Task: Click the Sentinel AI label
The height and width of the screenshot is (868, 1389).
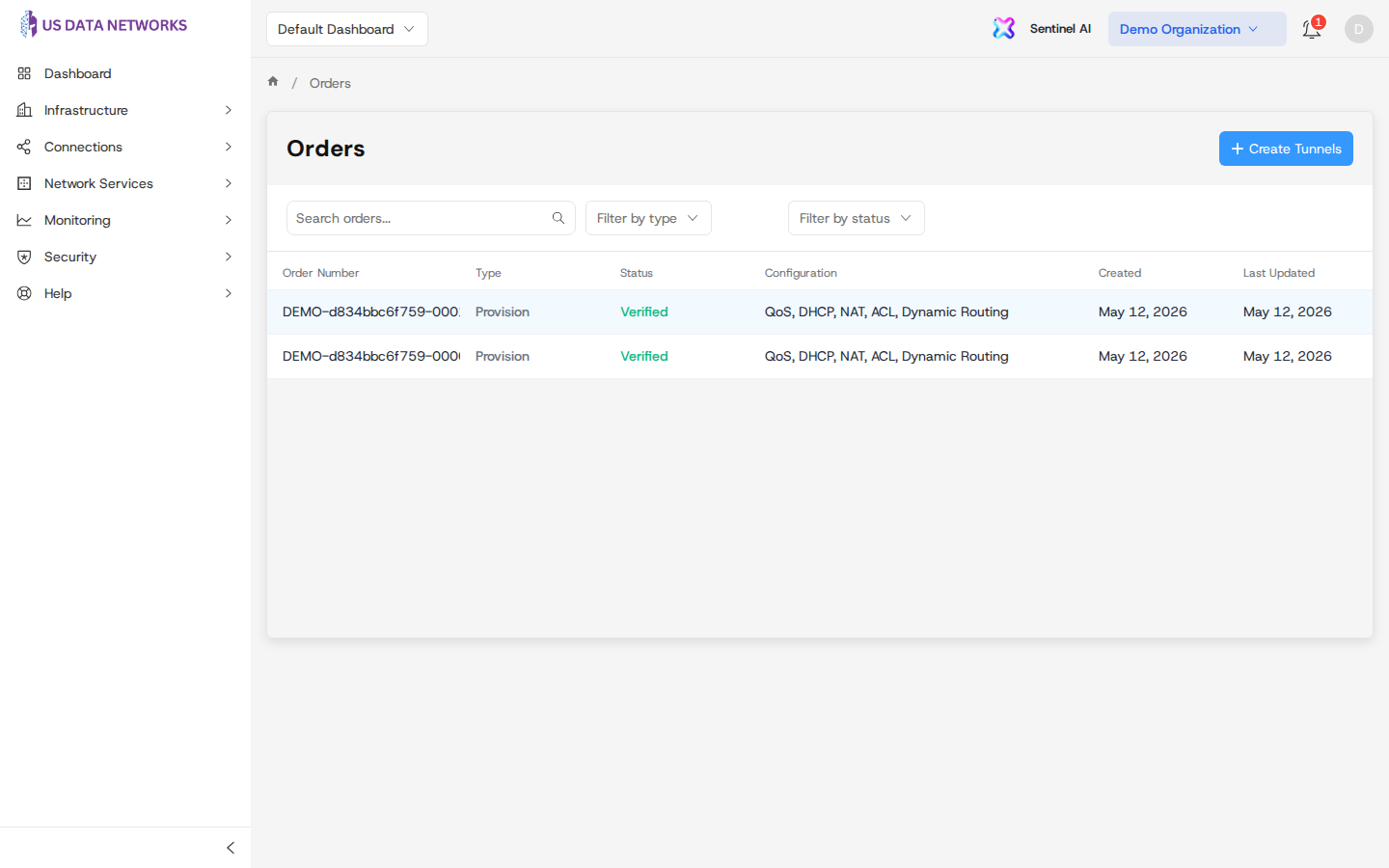Action: tap(1060, 29)
